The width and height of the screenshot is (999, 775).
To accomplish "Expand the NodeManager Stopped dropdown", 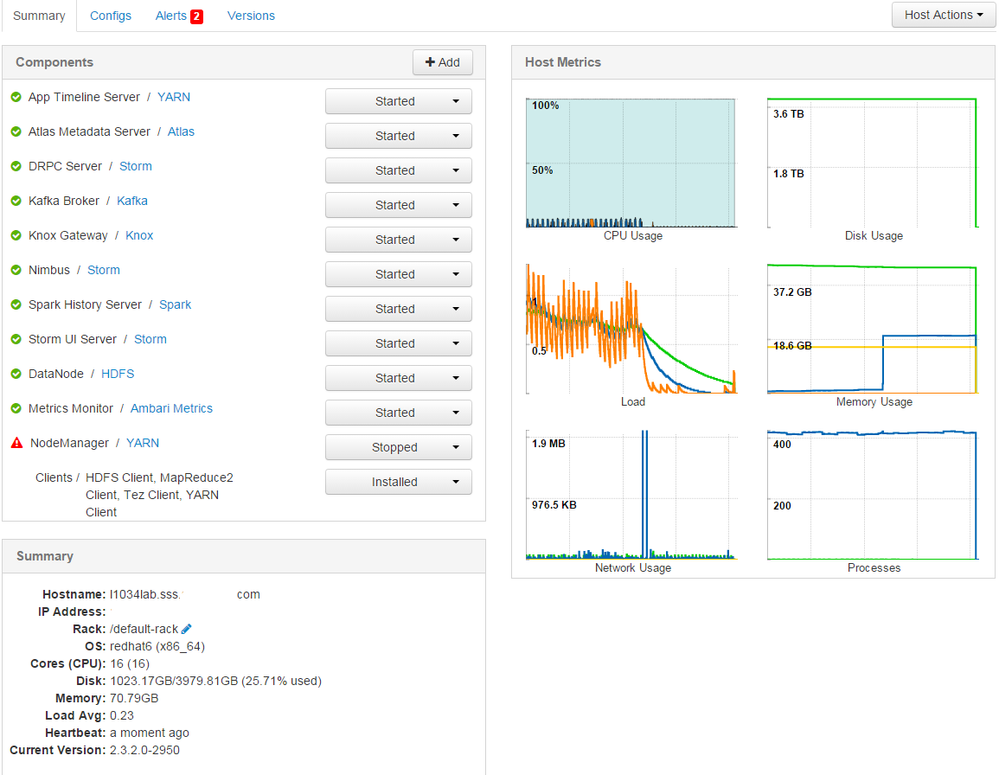I will tap(398, 447).
